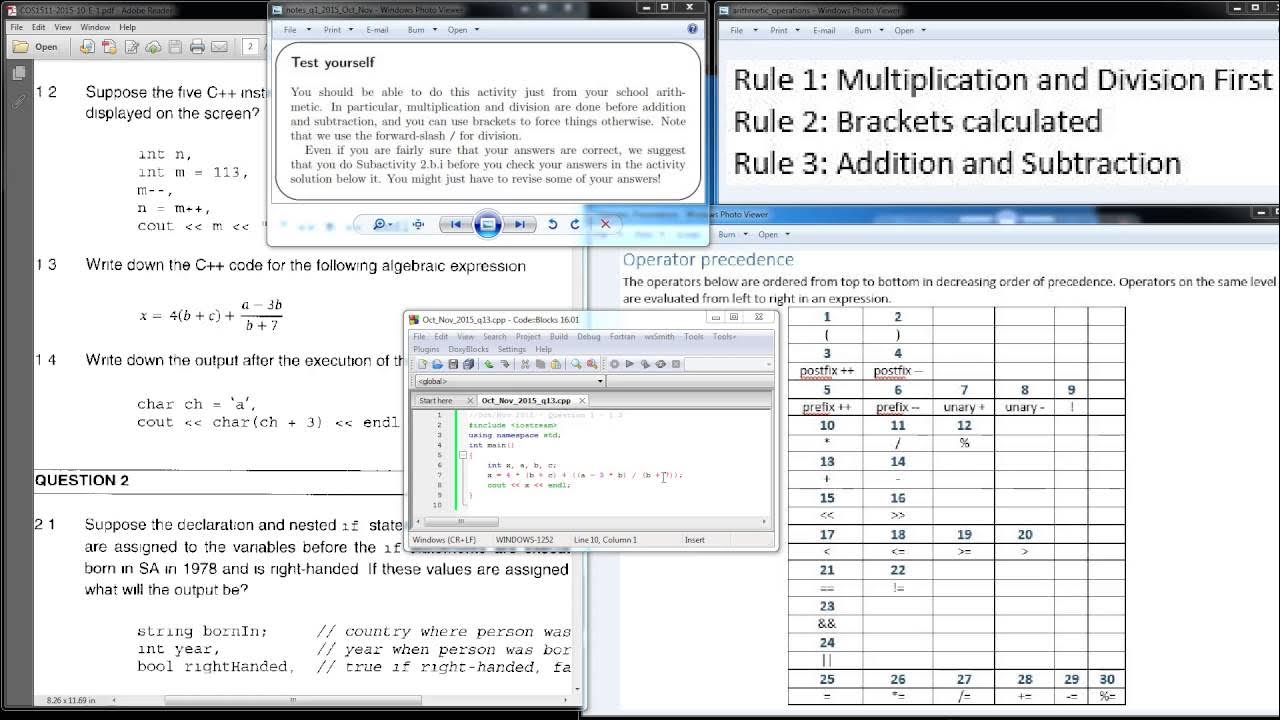Collapse code fold at line 5 in Code::Blocks
This screenshot has width=1280, height=720.
[x=462, y=455]
